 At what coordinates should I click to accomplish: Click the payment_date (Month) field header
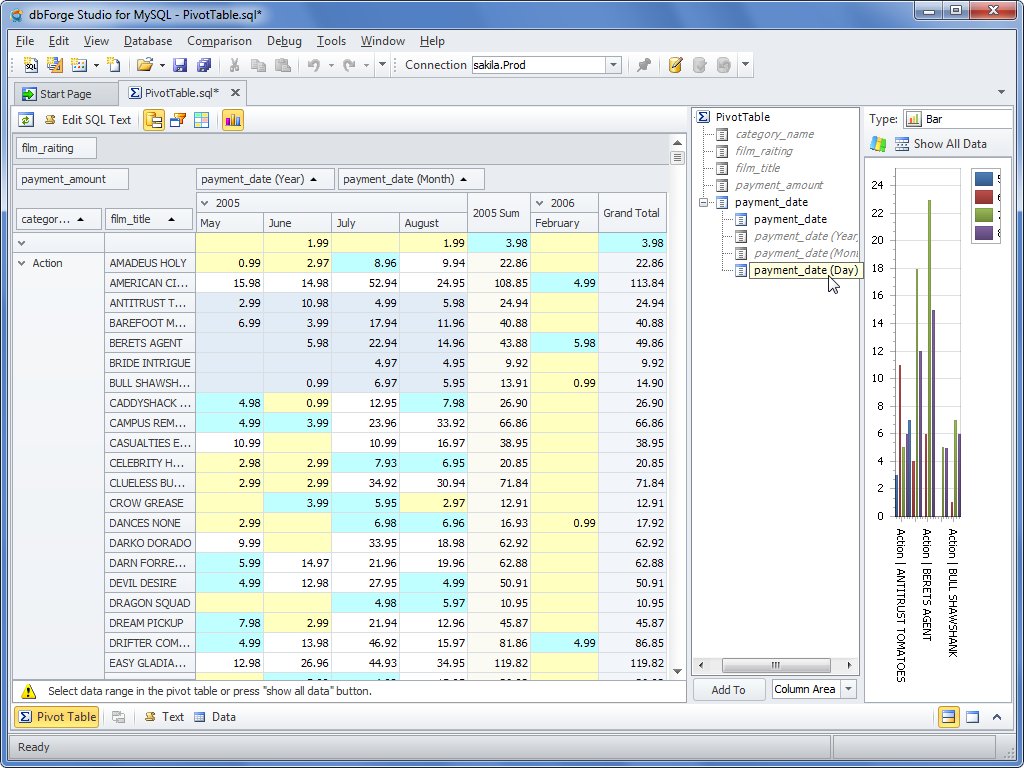pyautogui.click(x=411, y=179)
